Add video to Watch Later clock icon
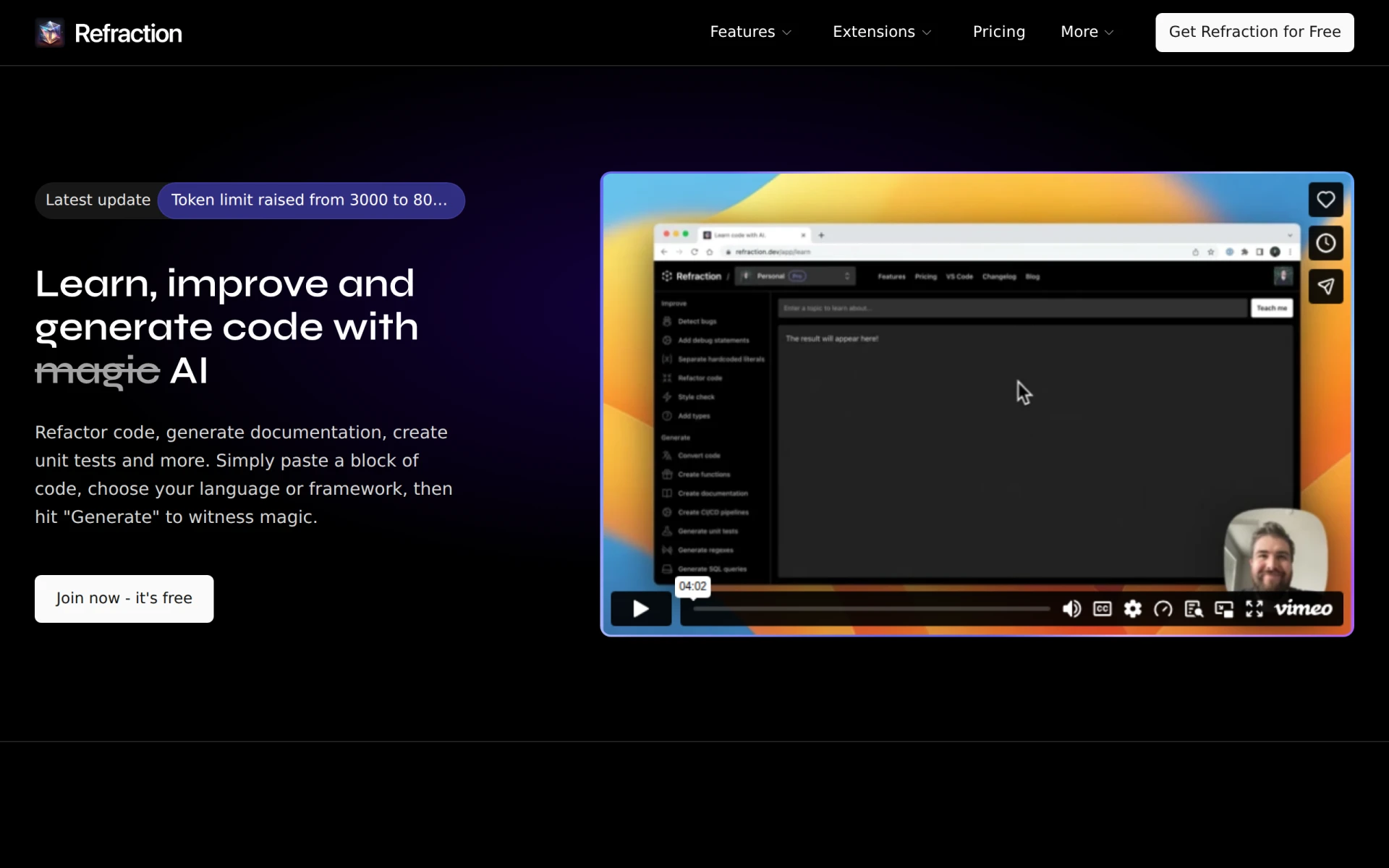Viewport: 1389px width, 868px height. pos(1325,243)
